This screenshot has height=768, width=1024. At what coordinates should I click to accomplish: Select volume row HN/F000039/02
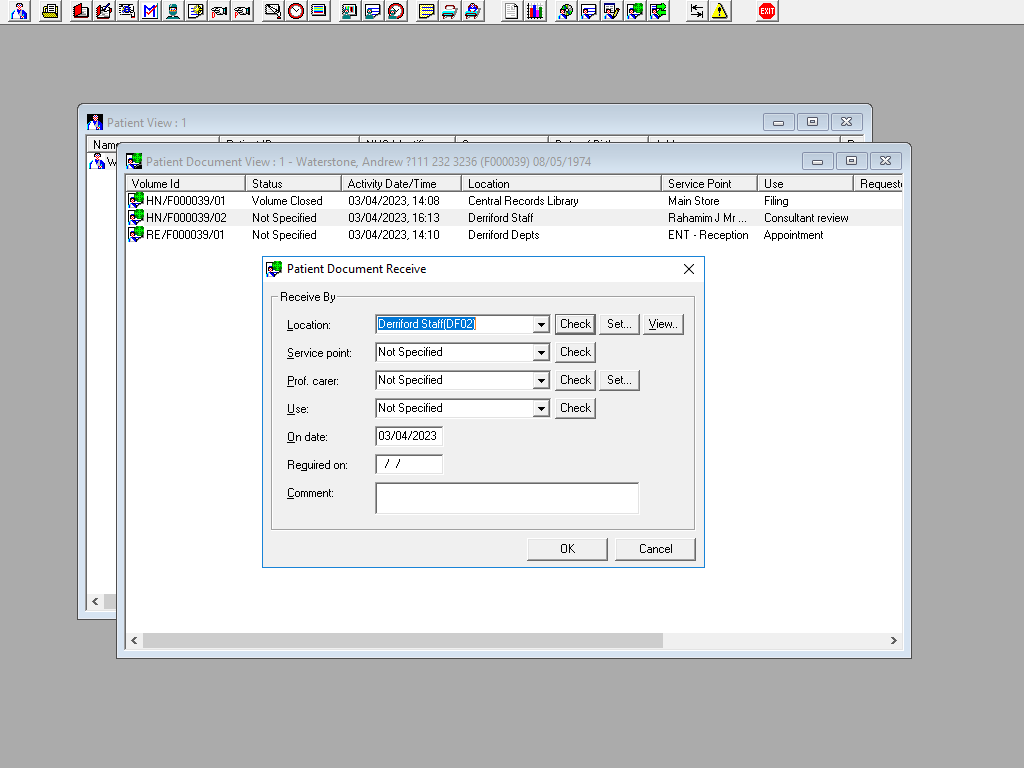(x=514, y=218)
